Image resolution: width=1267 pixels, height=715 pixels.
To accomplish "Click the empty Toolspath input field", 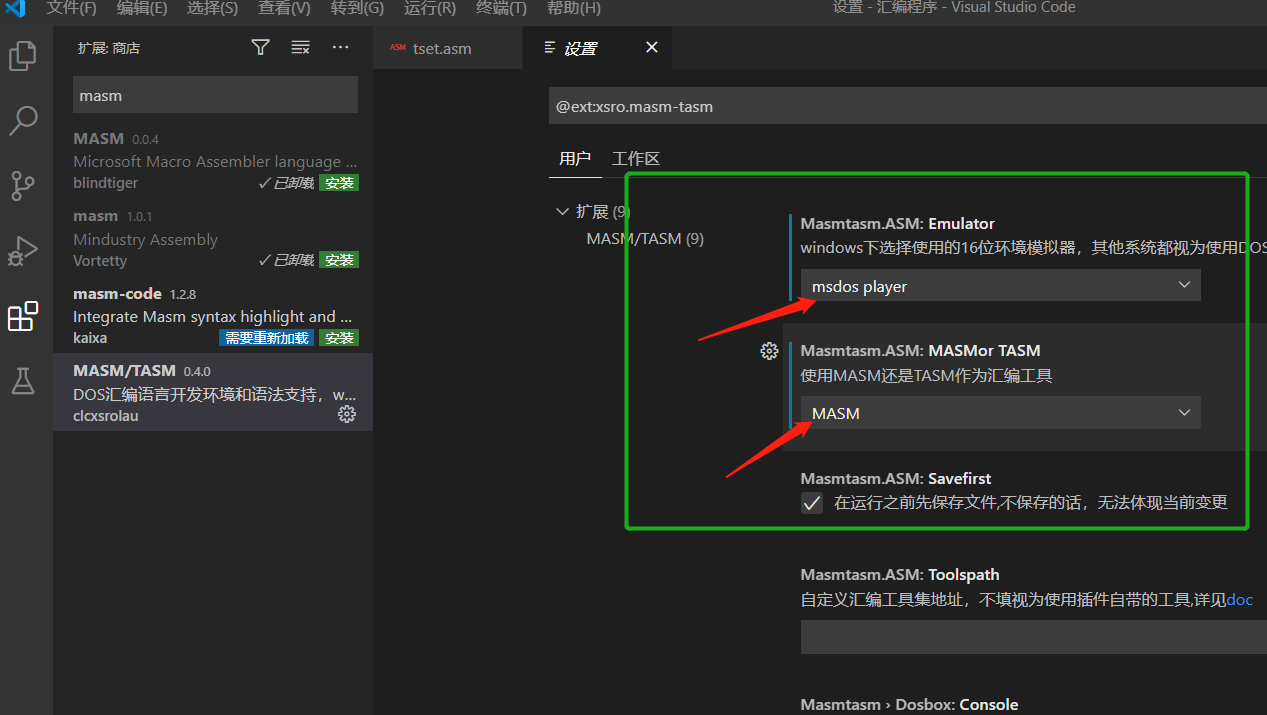I will pyautogui.click(x=1033, y=637).
